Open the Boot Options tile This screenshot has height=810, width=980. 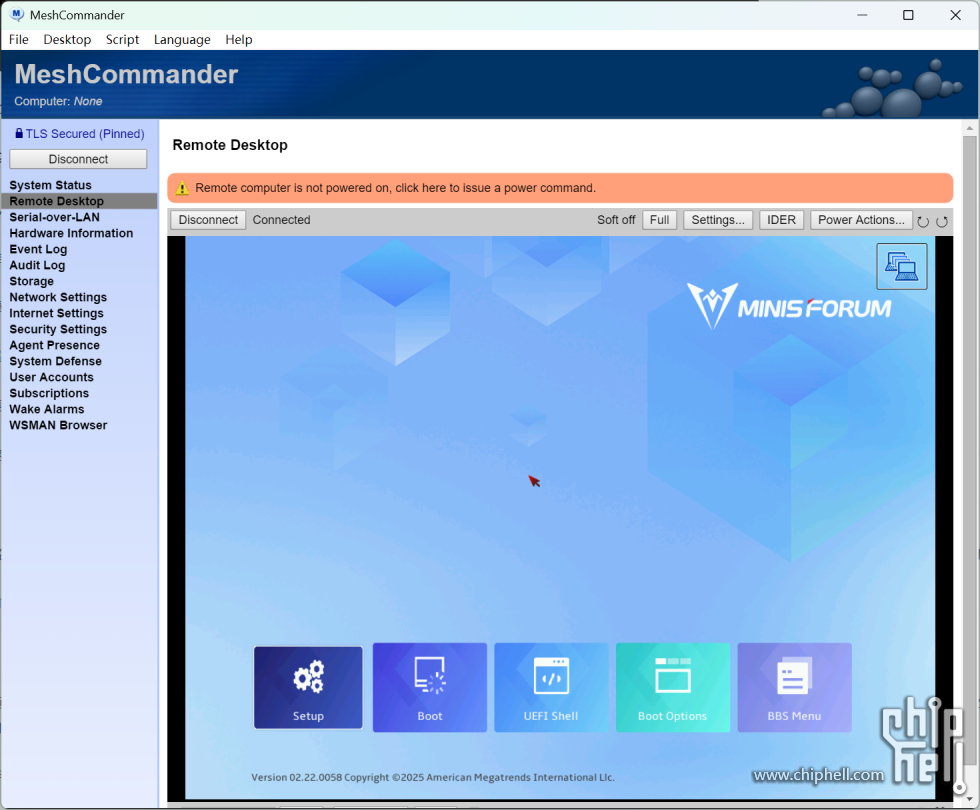[x=672, y=688]
